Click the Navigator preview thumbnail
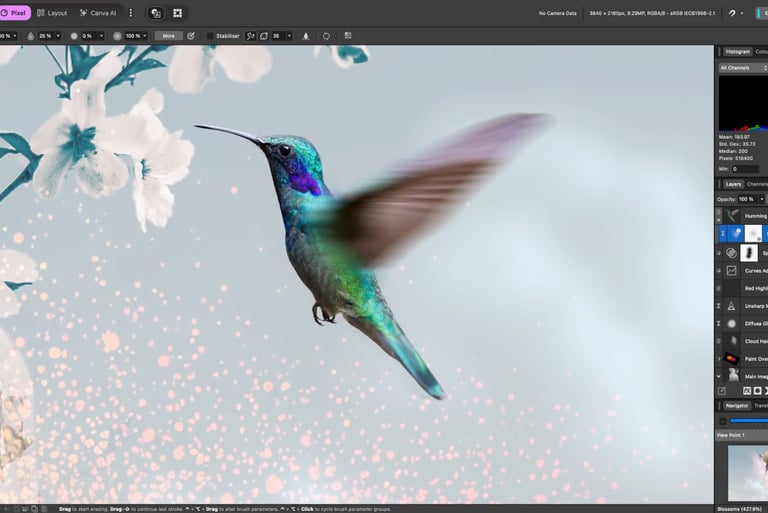This screenshot has height=513, width=768. click(748, 472)
